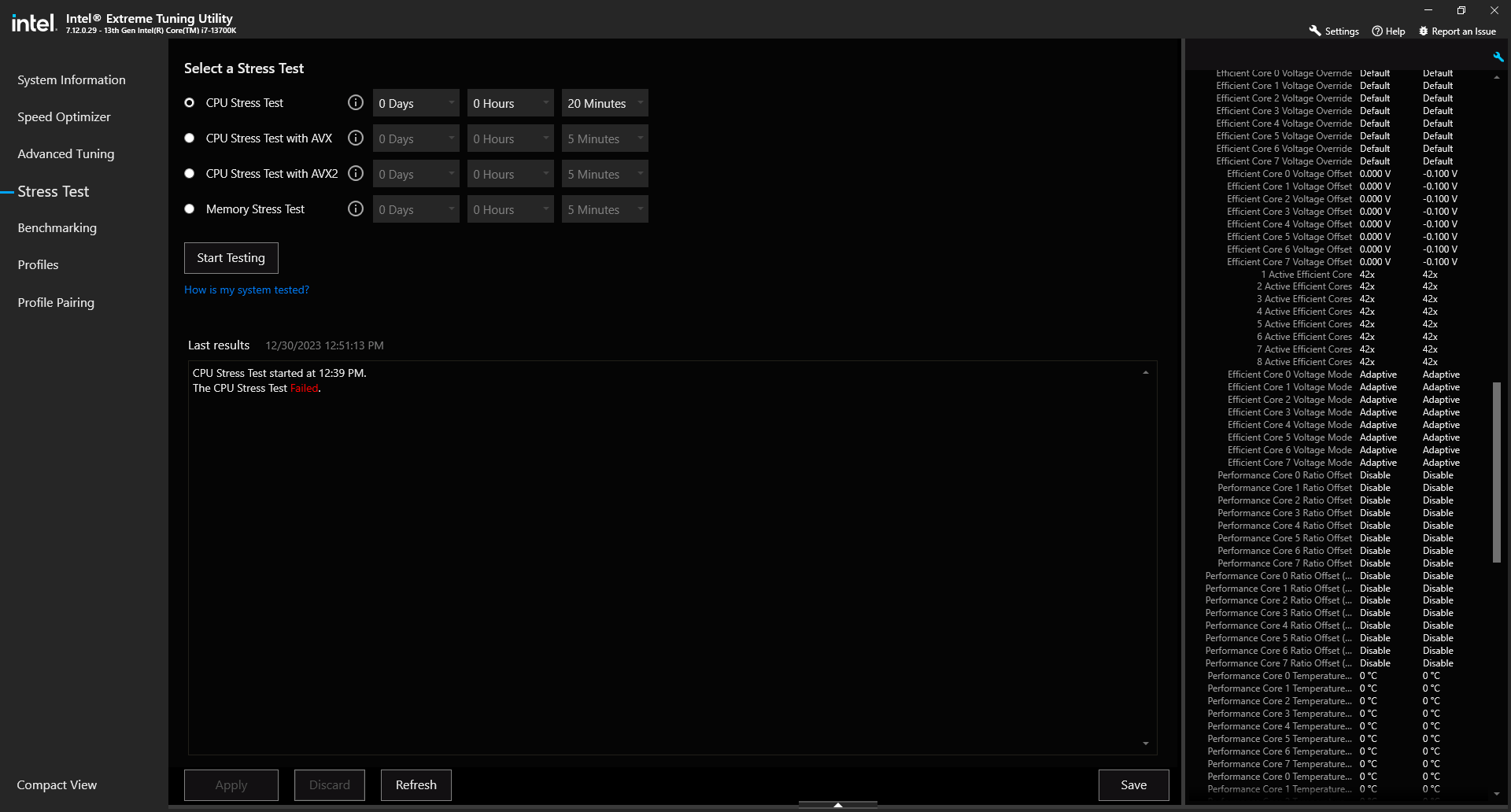Viewport: 1511px width, 812px height.
Task: Show info for CPU Stress Test with AVX
Action: [356, 138]
